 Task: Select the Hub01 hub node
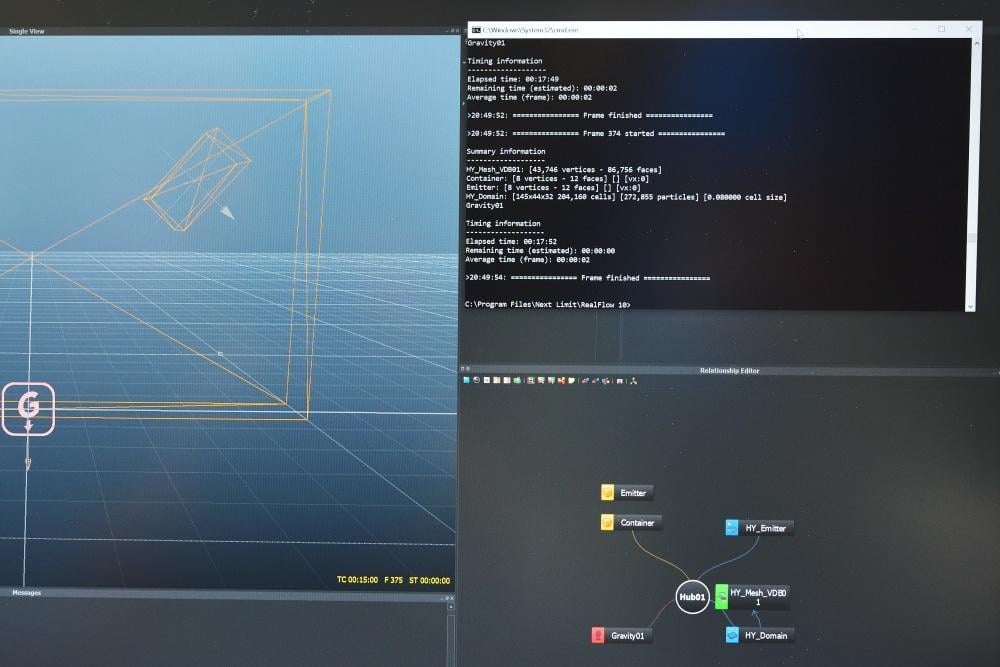pyautogui.click(x=691, y=597)
